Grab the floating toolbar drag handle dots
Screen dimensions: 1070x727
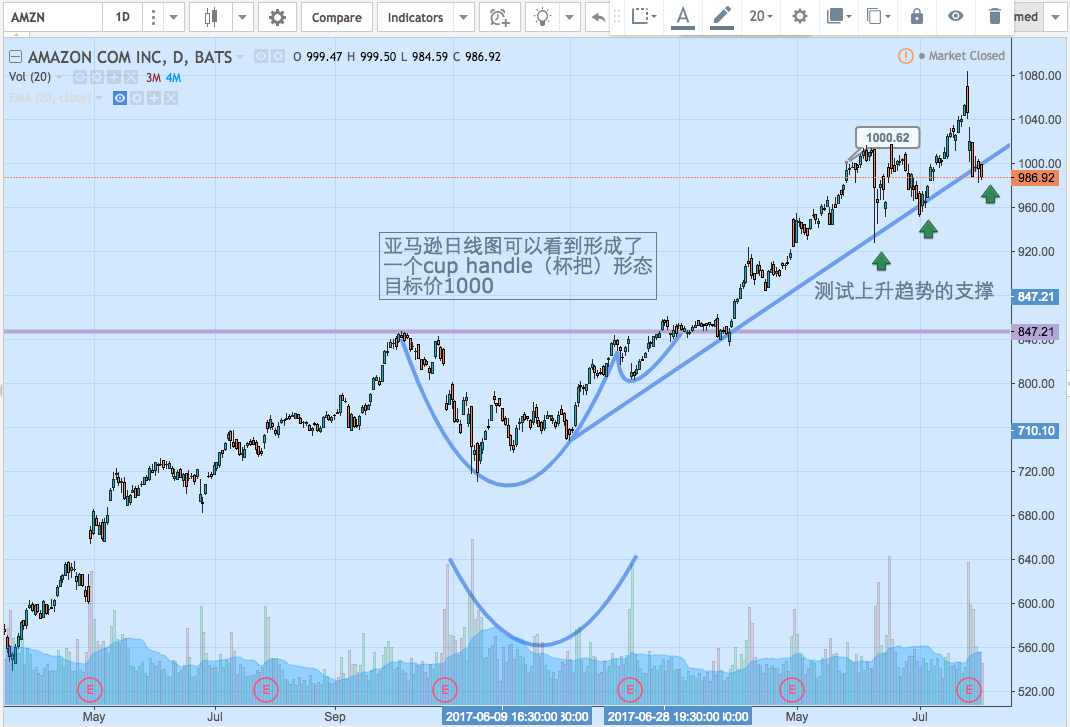click(x=617, y=16)
